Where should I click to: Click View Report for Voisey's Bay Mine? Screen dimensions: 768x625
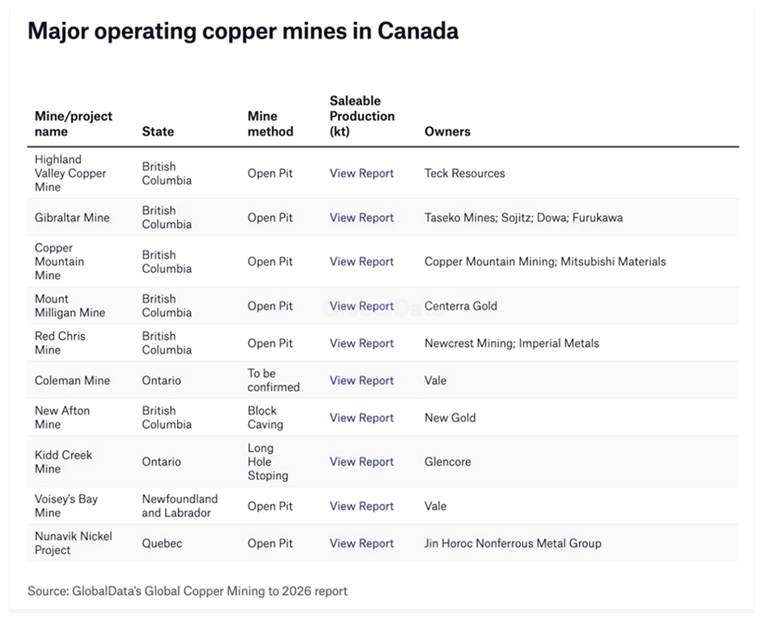coord(361,506)
